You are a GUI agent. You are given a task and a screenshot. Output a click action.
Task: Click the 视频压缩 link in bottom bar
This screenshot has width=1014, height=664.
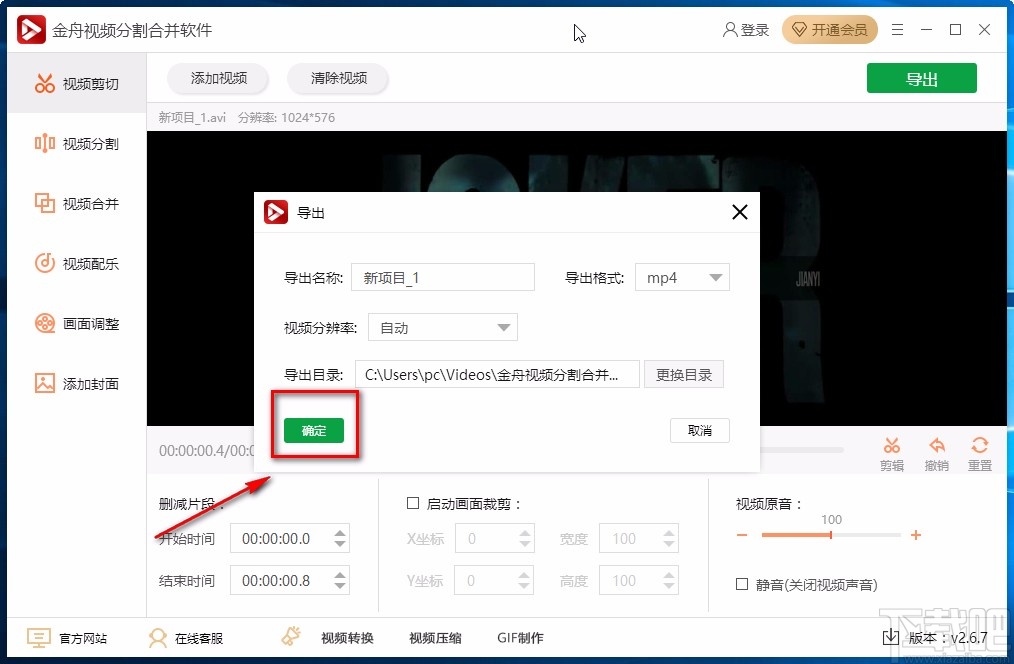point(435,638)
